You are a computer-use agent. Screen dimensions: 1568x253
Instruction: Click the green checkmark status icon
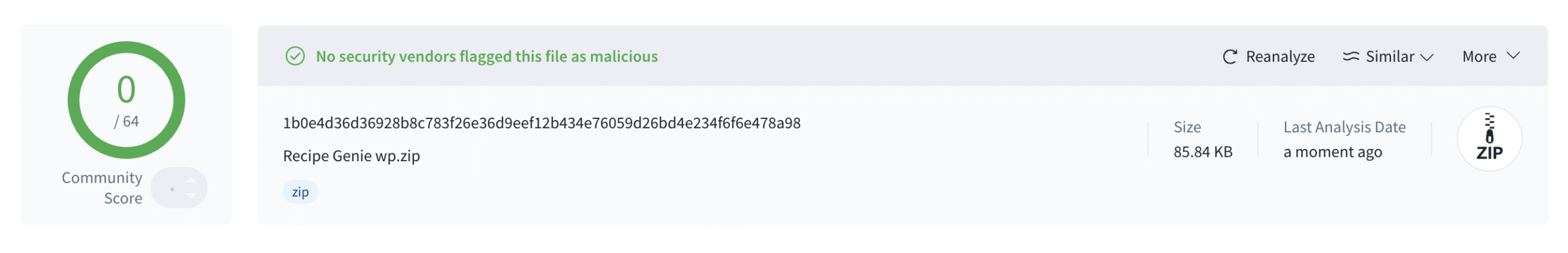295,56
